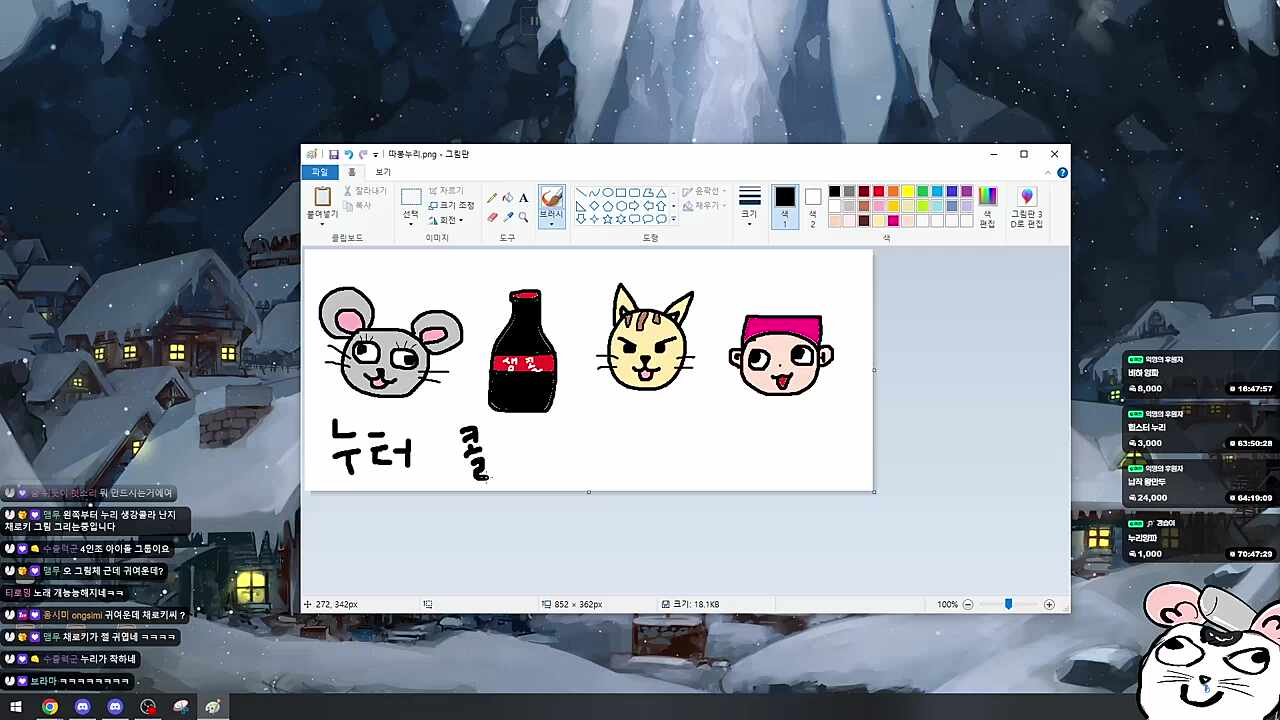Select the Fill with color bucket tool

point(508,198)
